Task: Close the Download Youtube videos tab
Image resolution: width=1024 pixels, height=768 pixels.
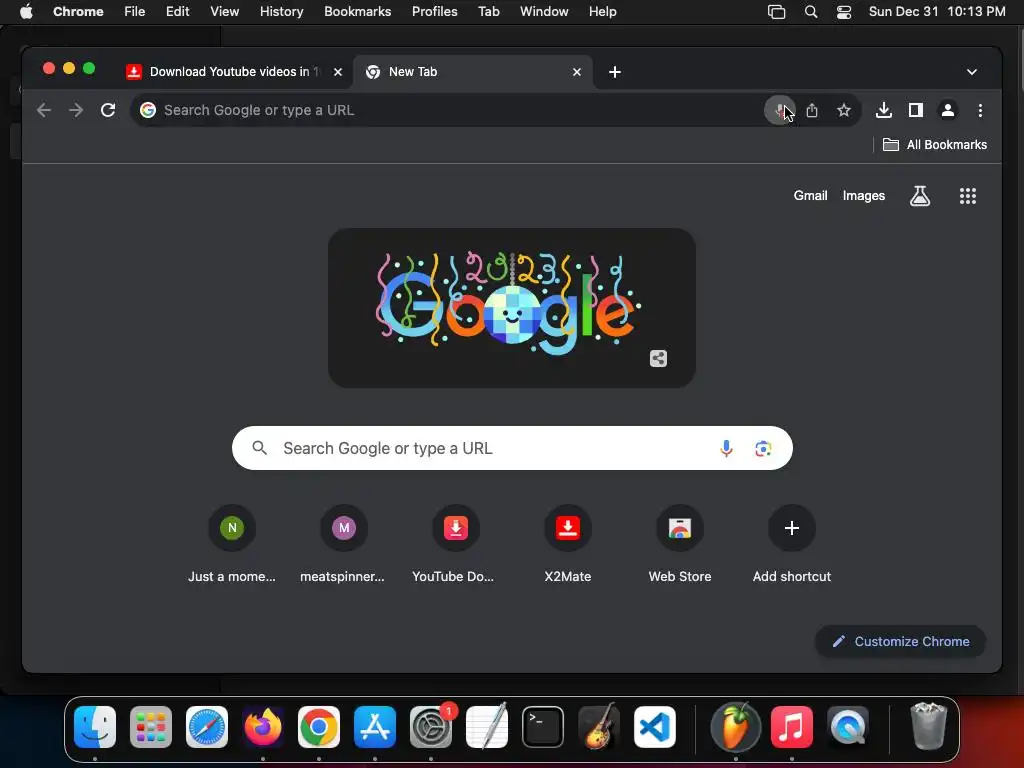Action: [x=338, y=72]
